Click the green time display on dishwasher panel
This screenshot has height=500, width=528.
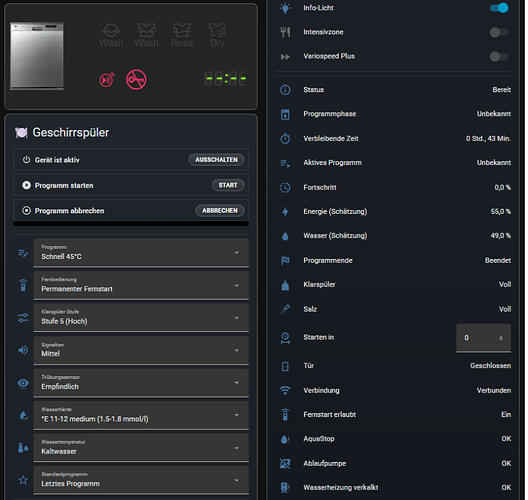(225, 79)
